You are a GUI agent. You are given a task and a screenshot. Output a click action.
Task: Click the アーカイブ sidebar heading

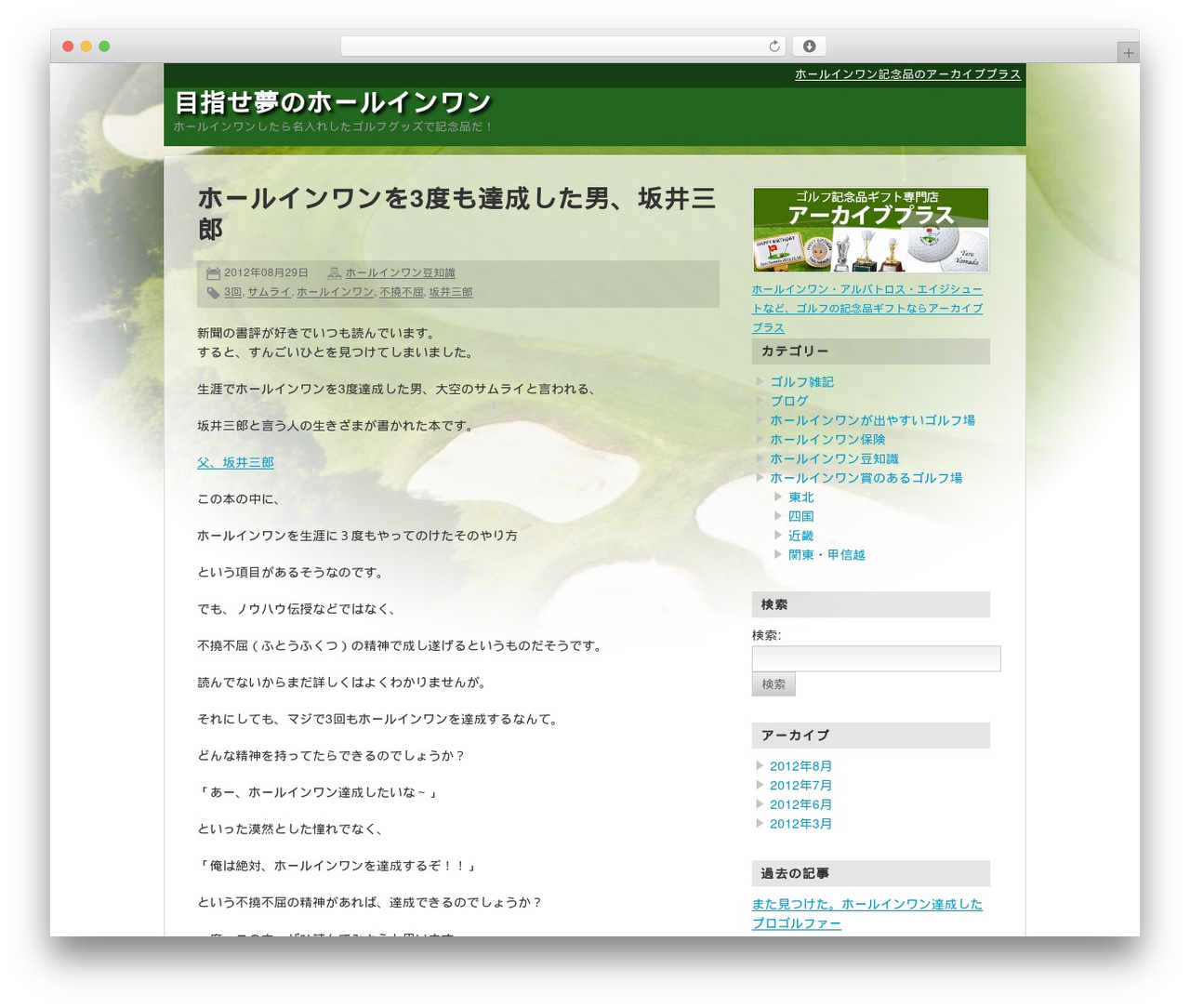pos(871,736)
